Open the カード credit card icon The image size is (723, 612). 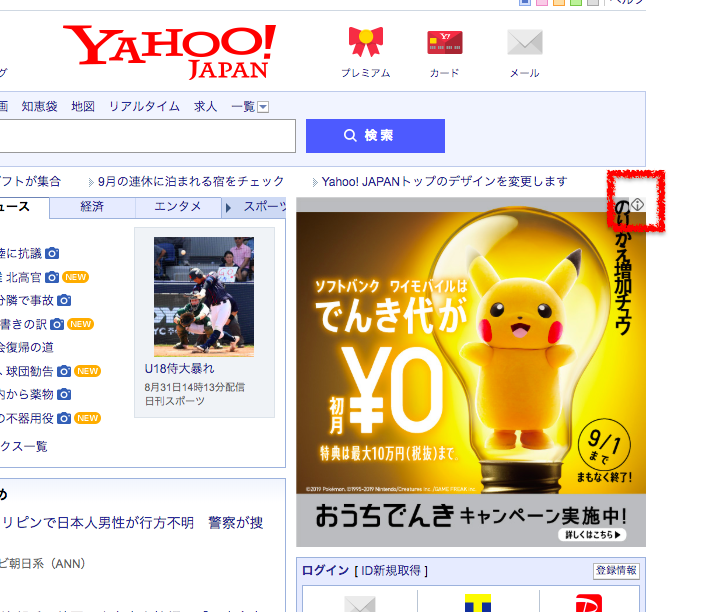tap(444, 42)
